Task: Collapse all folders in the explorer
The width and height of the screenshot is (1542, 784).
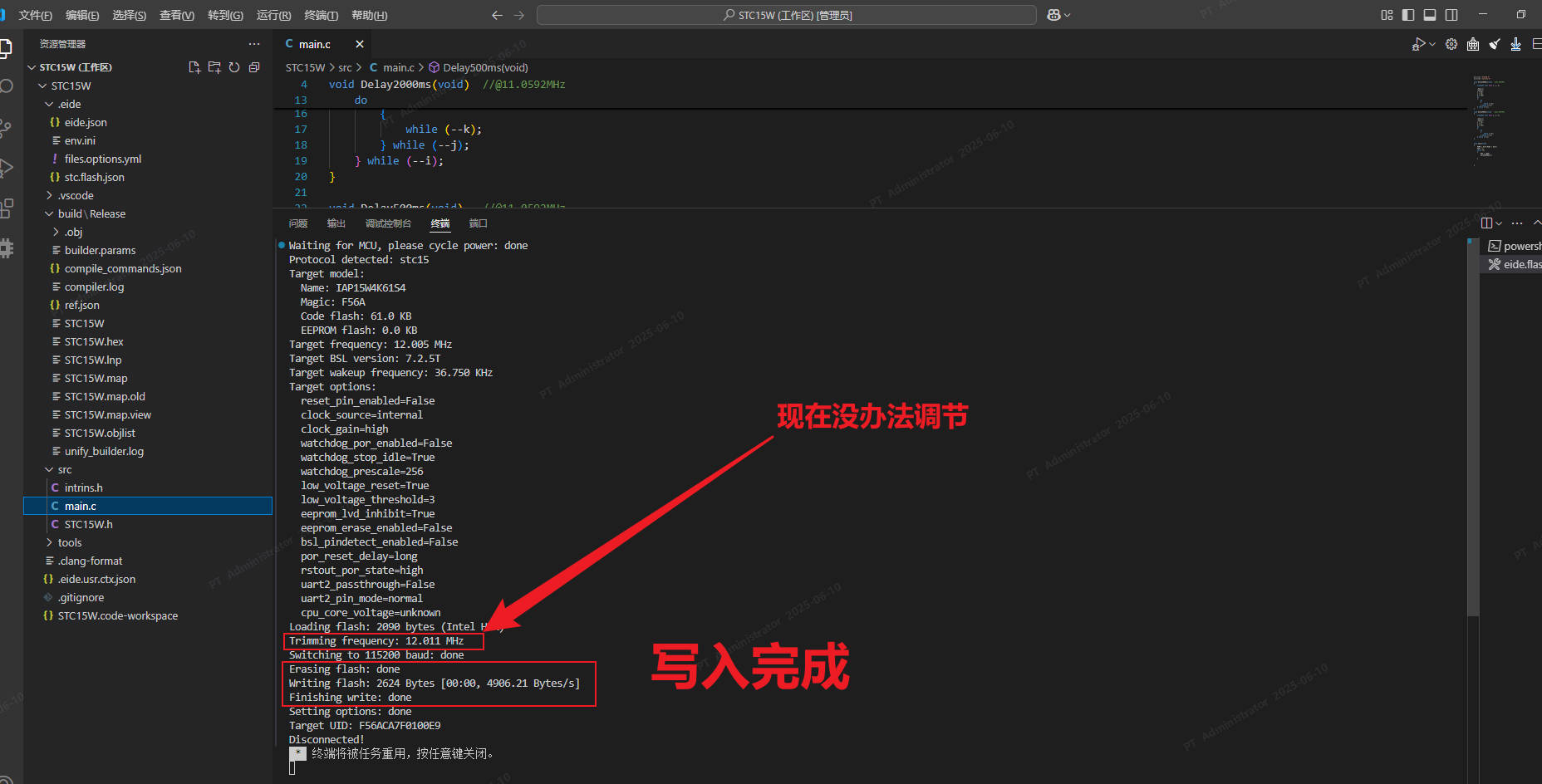Action: 254,67
